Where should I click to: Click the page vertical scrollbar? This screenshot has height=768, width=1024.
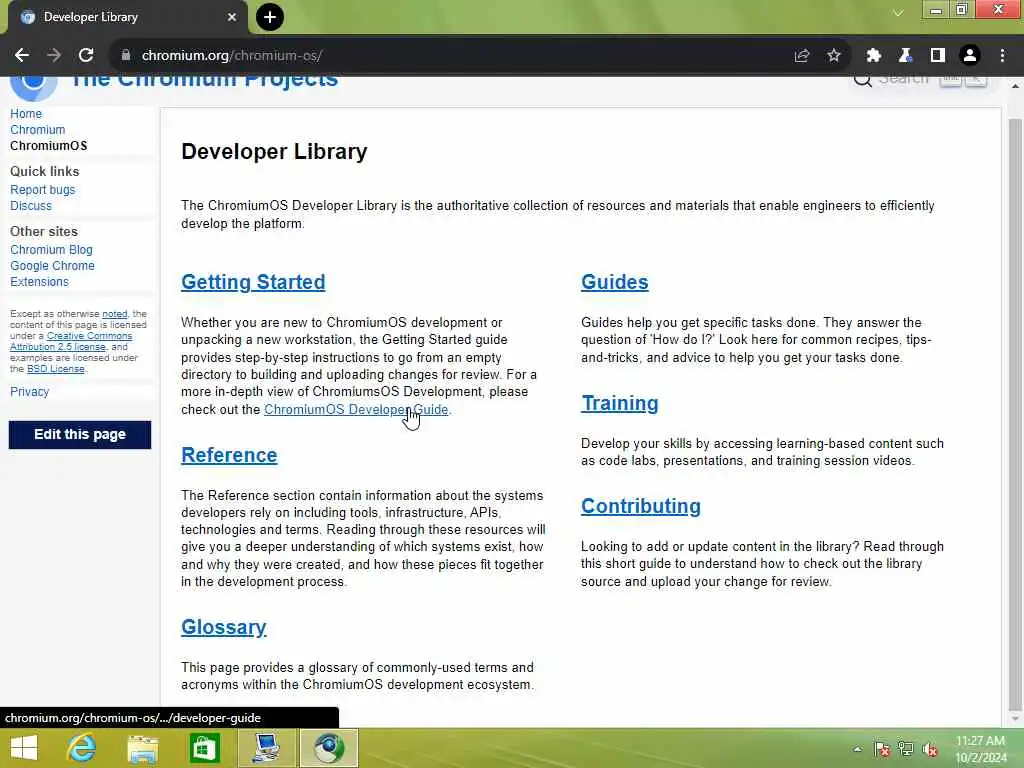pos(1015,415)
